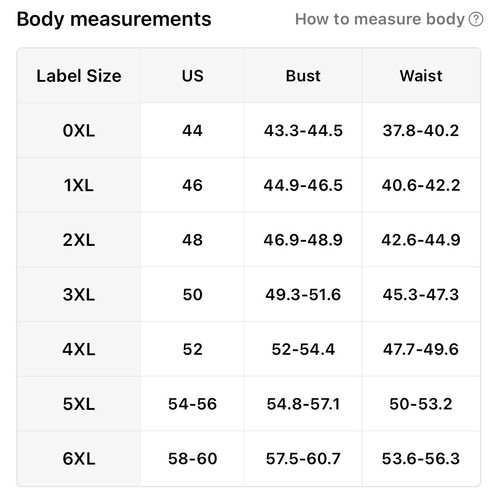The height and width of the screenshot is (493, 500).
Task: Click the 47.7-49.6 waist value
Action: 421,349
